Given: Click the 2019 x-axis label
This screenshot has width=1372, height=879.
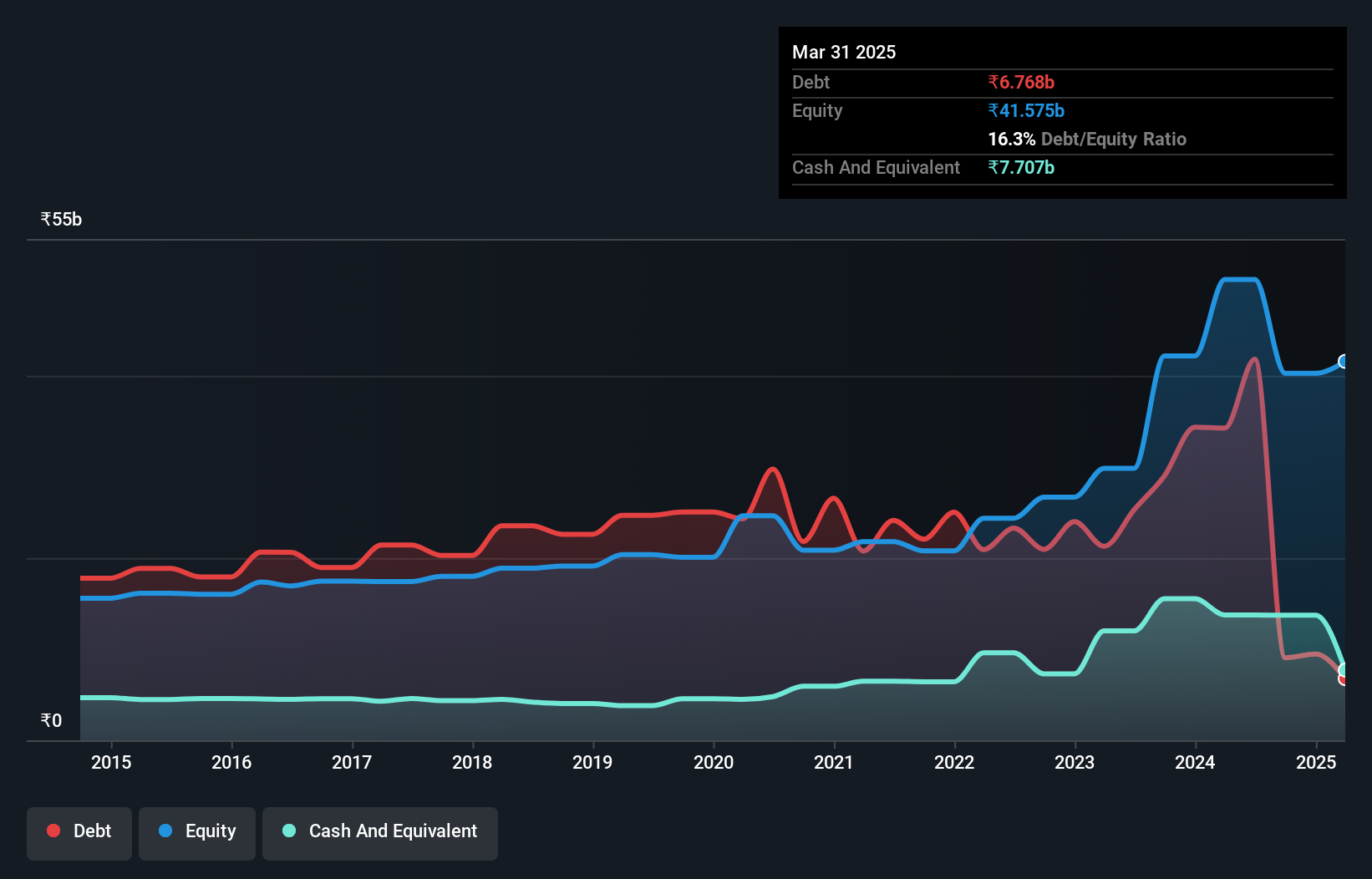Looking at the screenshot, I should pyautogui.click(x=592, y=762).
